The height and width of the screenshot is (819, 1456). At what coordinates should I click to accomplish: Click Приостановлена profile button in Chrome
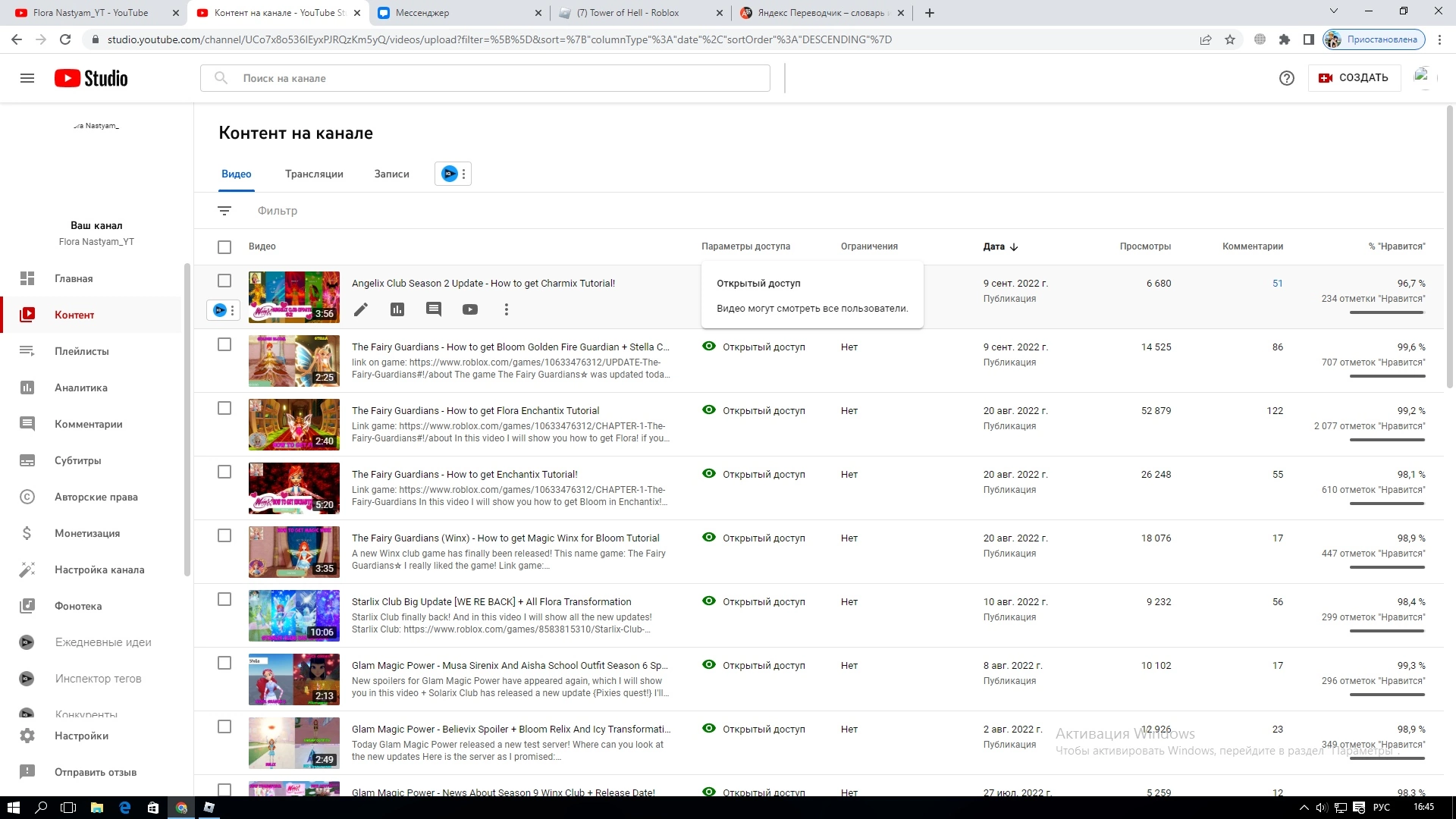point(1374,39)
